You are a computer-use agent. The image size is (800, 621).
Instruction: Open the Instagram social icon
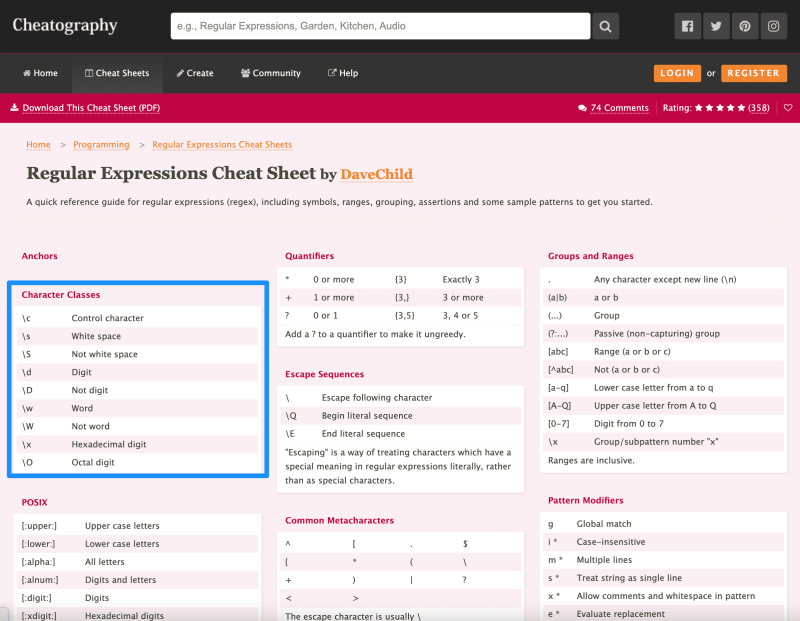coord(773,26)
